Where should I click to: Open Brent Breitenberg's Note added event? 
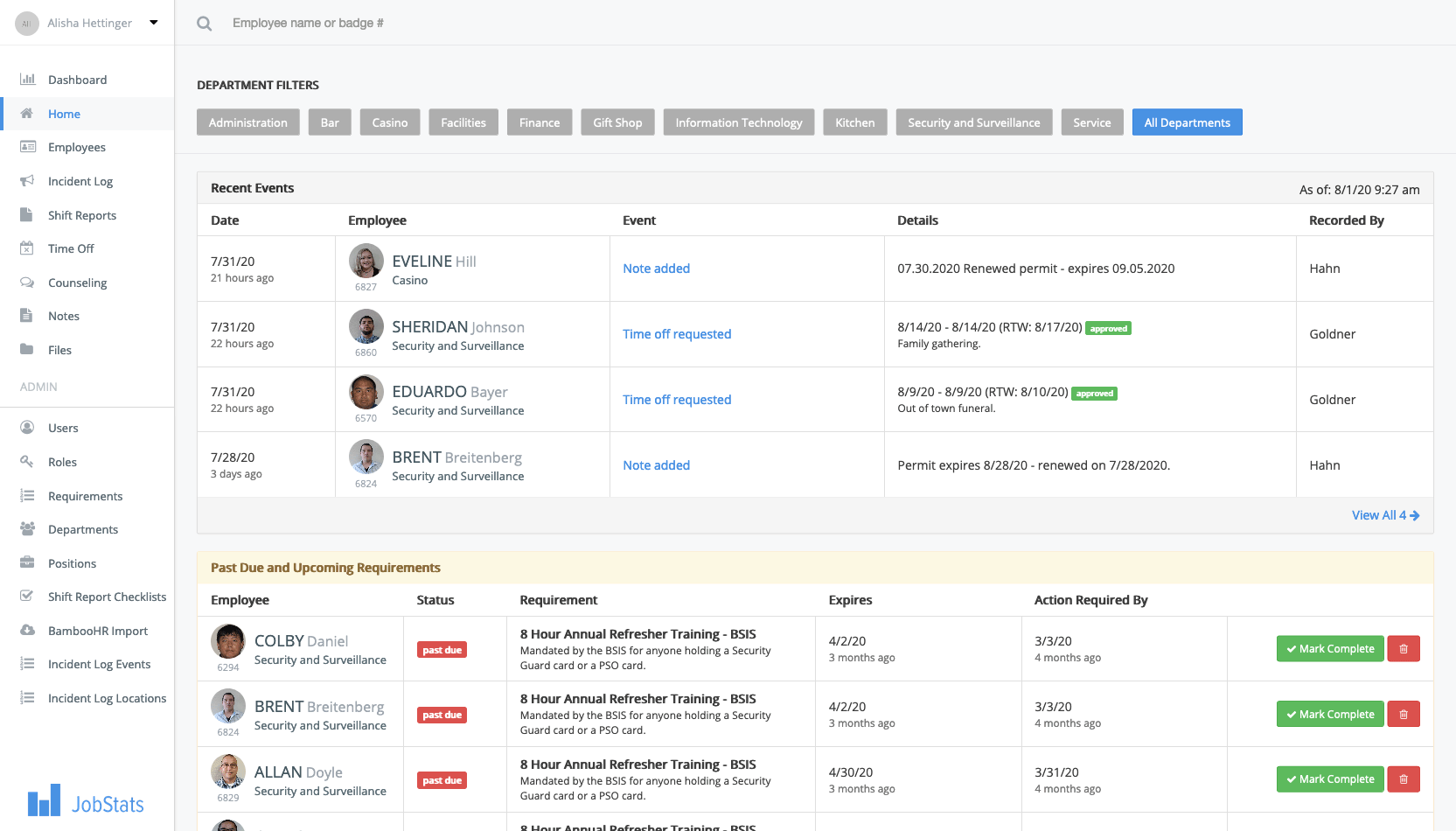pyautogui.click(x=657, y=465)
